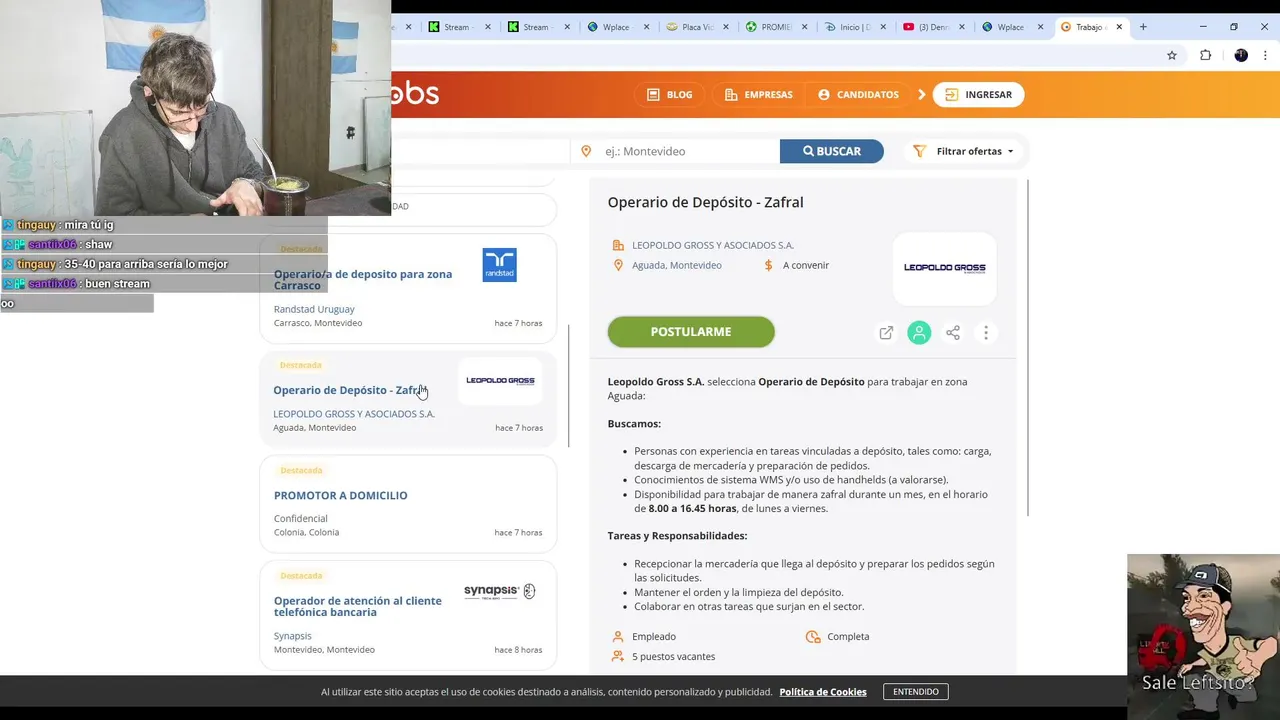Viewport: 1280px width, 720px height.
Task: Share the Operario de Depósito job offer
Action: pos(953,333)
